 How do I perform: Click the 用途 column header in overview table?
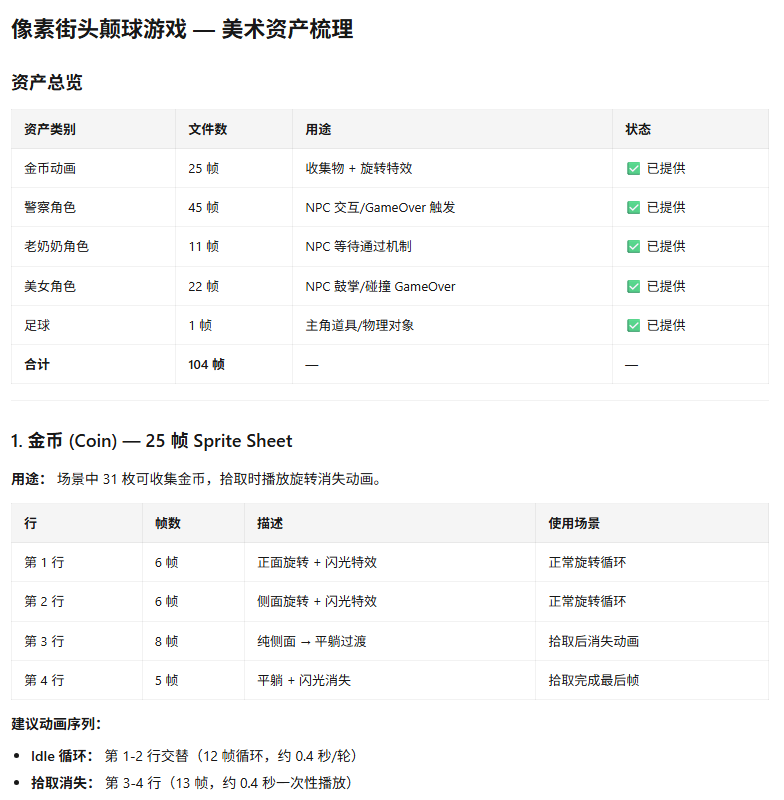coord(452,129)
